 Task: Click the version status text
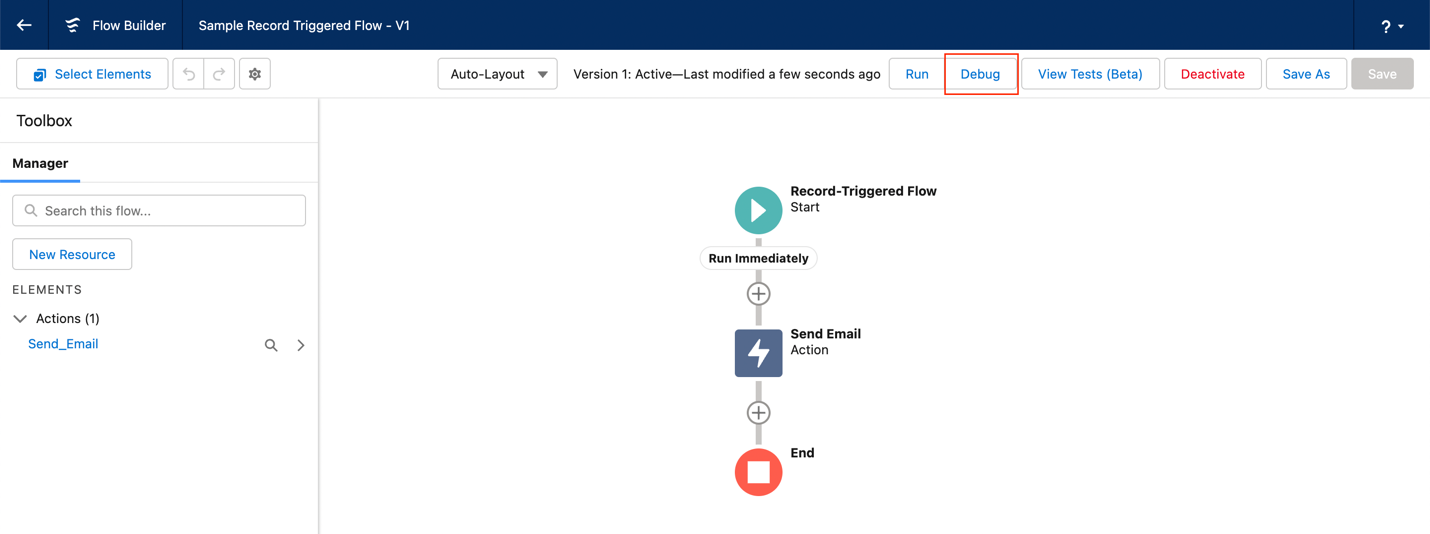coord(727,74)
